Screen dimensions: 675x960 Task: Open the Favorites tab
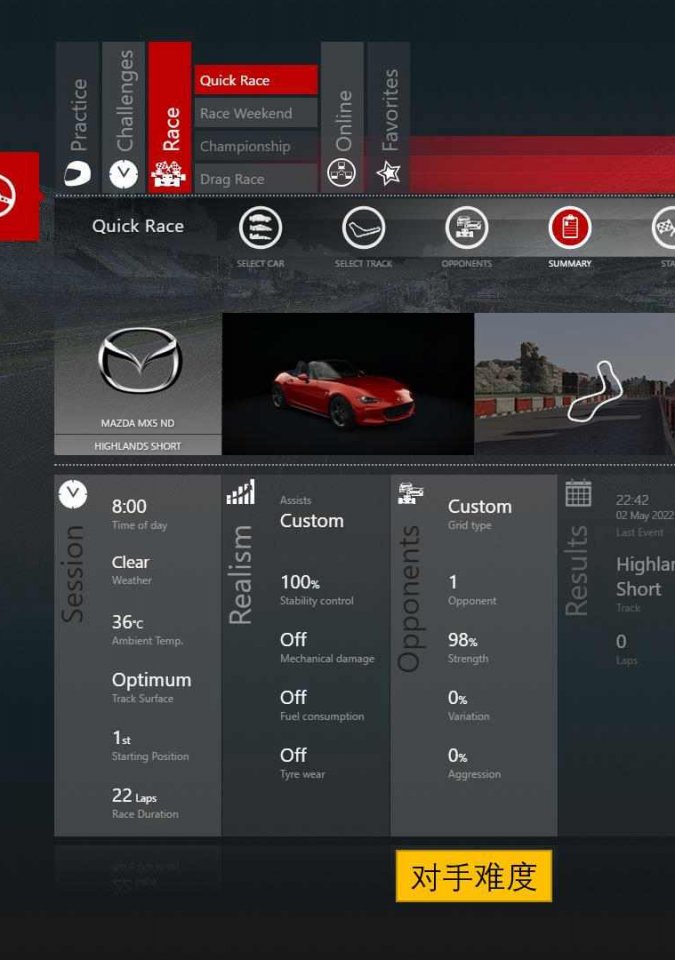pos(388,116)
